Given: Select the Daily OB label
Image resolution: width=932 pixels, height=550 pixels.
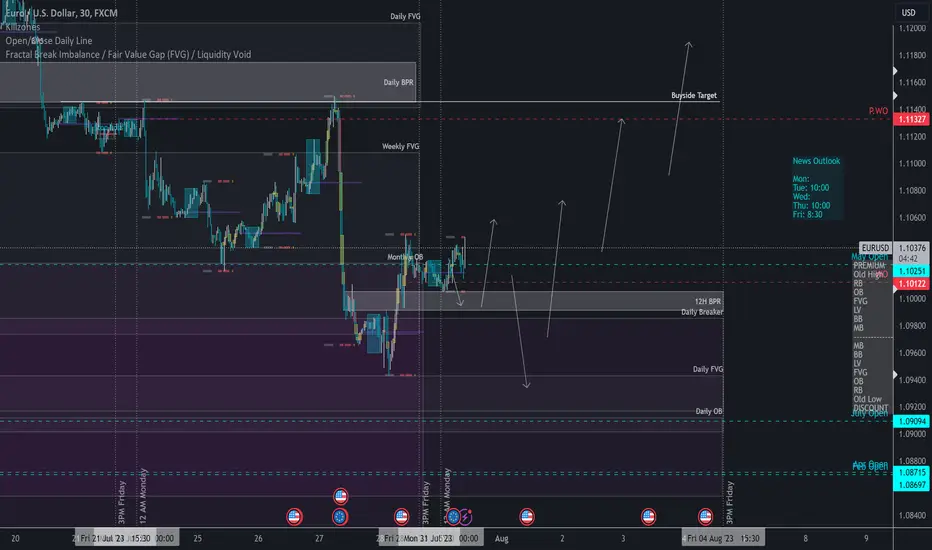Looking at the screenshot, I should tap(709, 411).
